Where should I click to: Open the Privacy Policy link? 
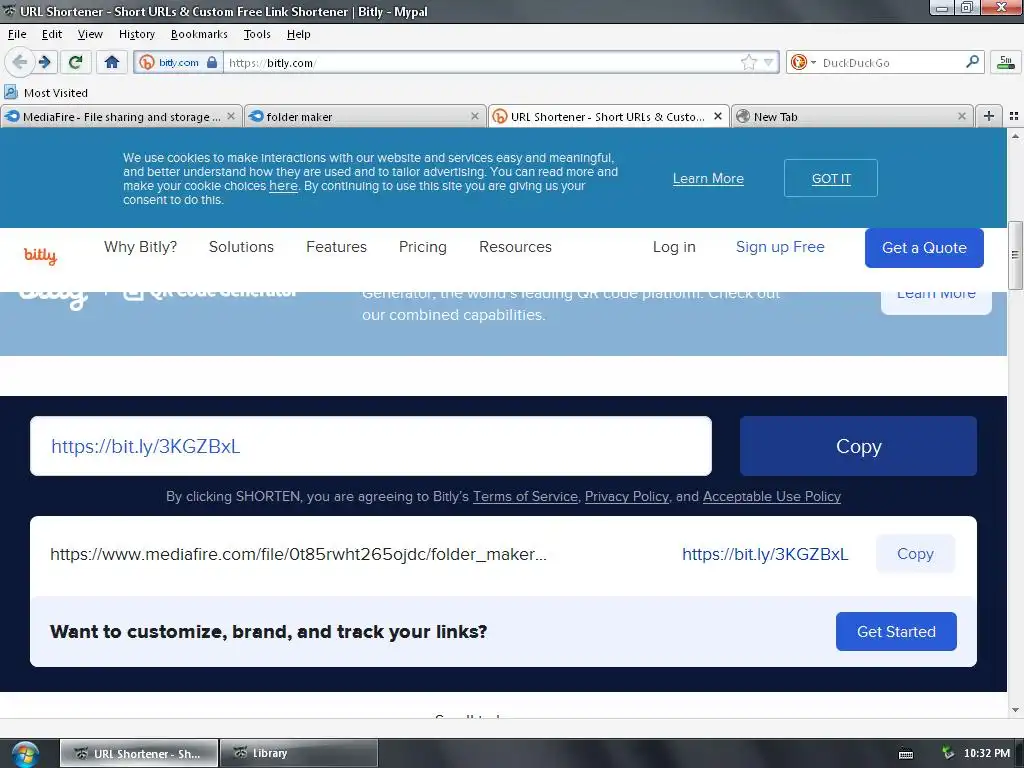627,496
